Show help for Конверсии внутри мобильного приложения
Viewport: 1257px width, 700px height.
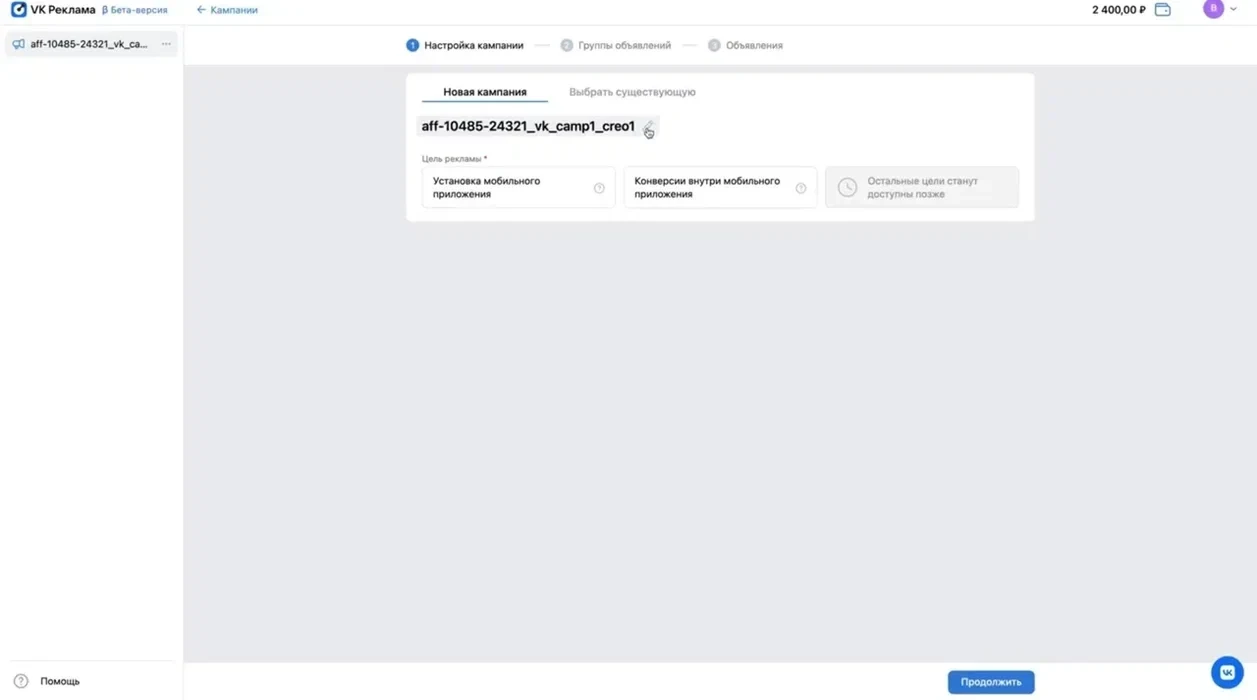801,188
